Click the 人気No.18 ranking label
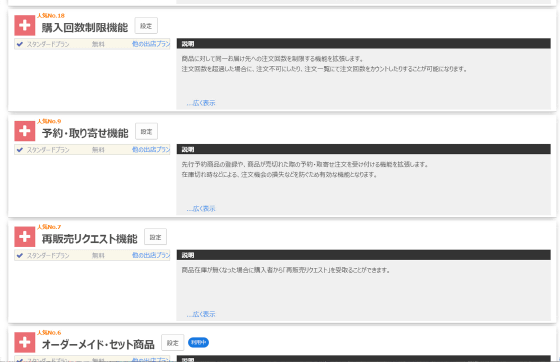The image size is (560, 362). 51,16
